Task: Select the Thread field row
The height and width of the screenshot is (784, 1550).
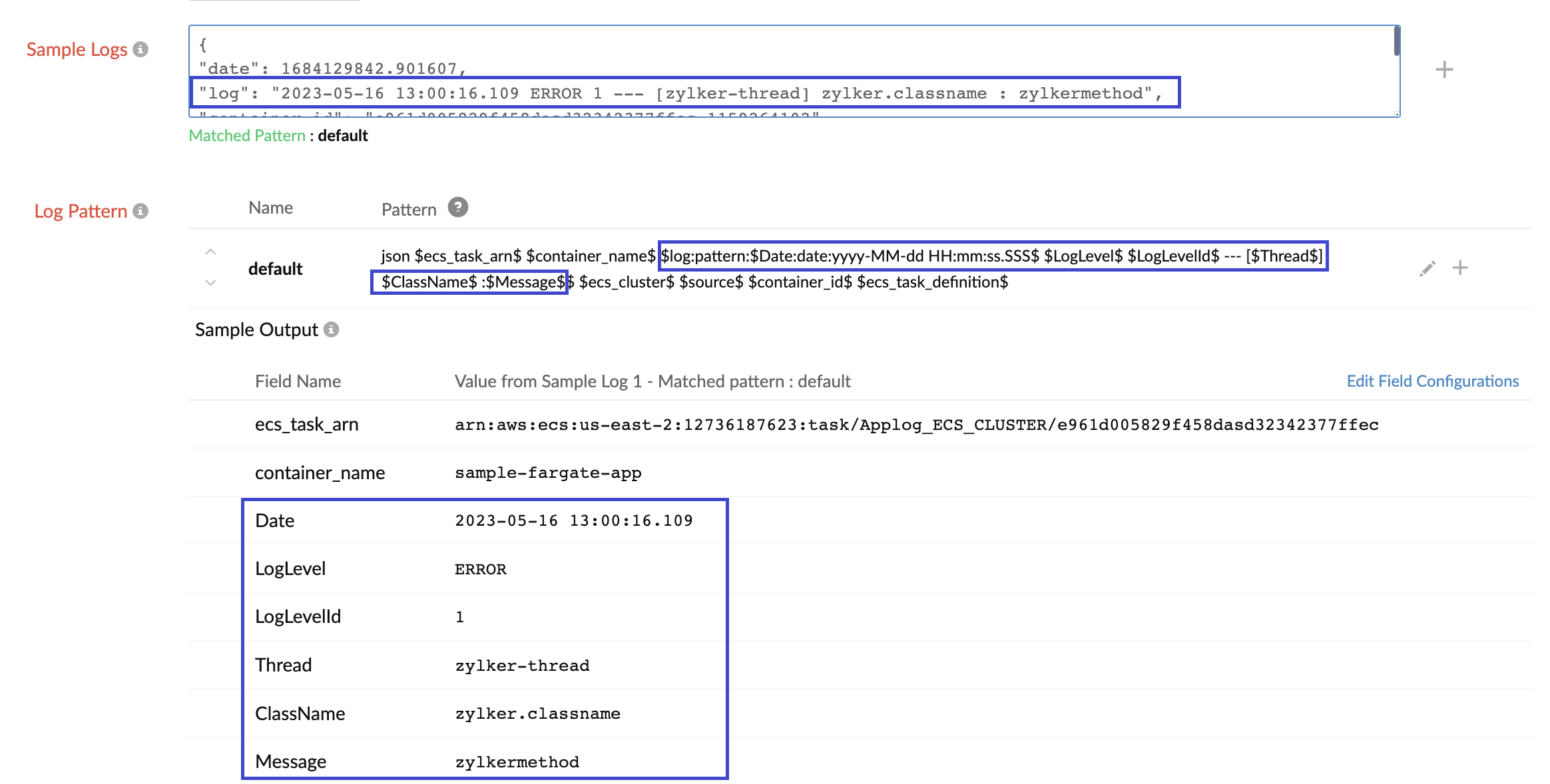Action: coord(283,666)
